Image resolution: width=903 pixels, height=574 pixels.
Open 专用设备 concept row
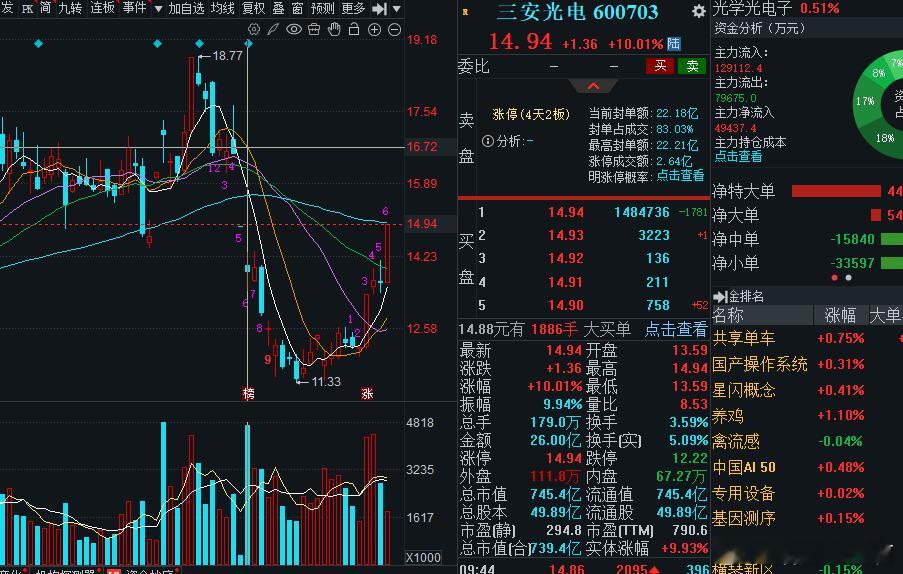point(807,493)
